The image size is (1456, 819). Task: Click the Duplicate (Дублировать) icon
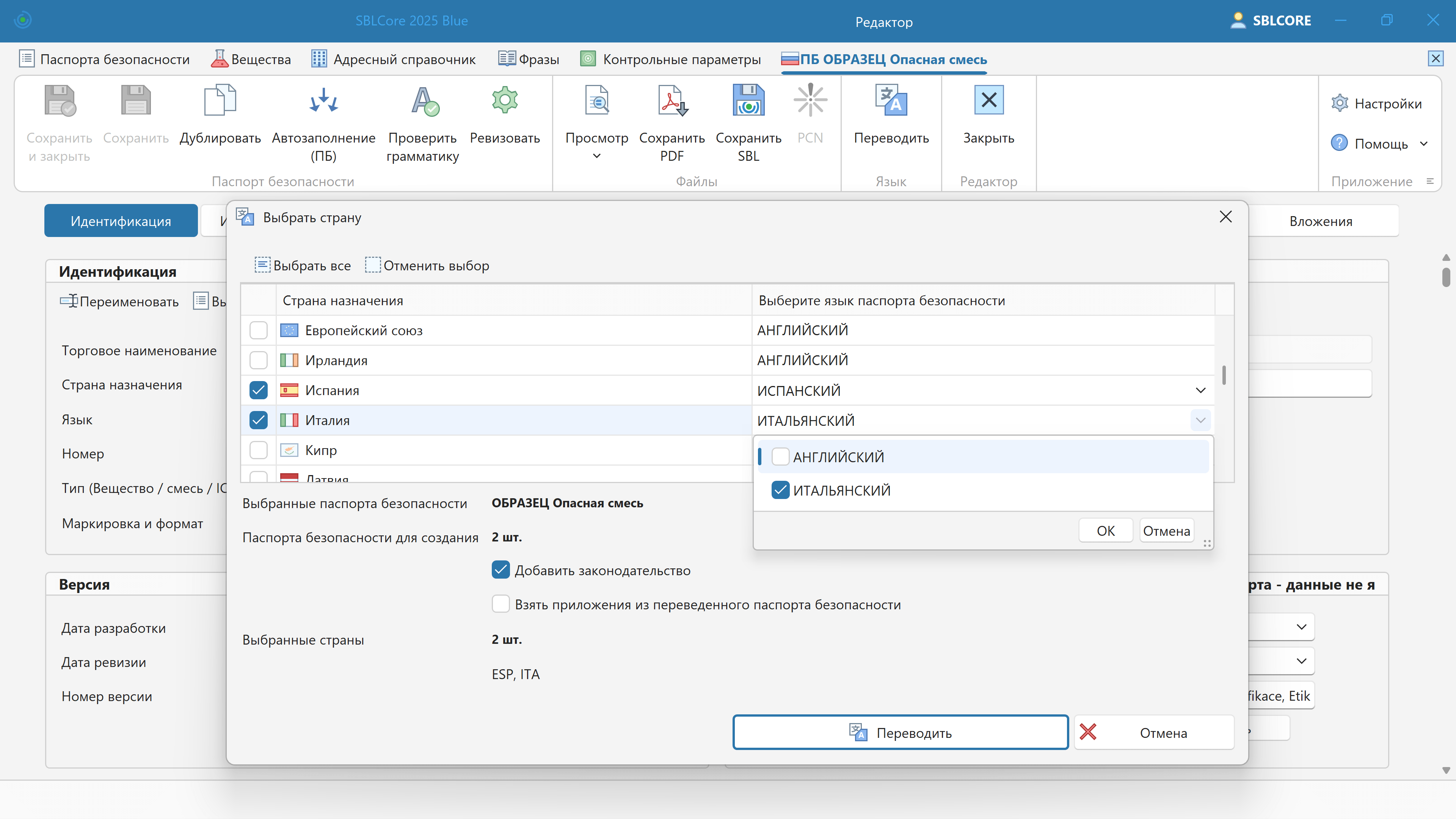coord(220,100)
